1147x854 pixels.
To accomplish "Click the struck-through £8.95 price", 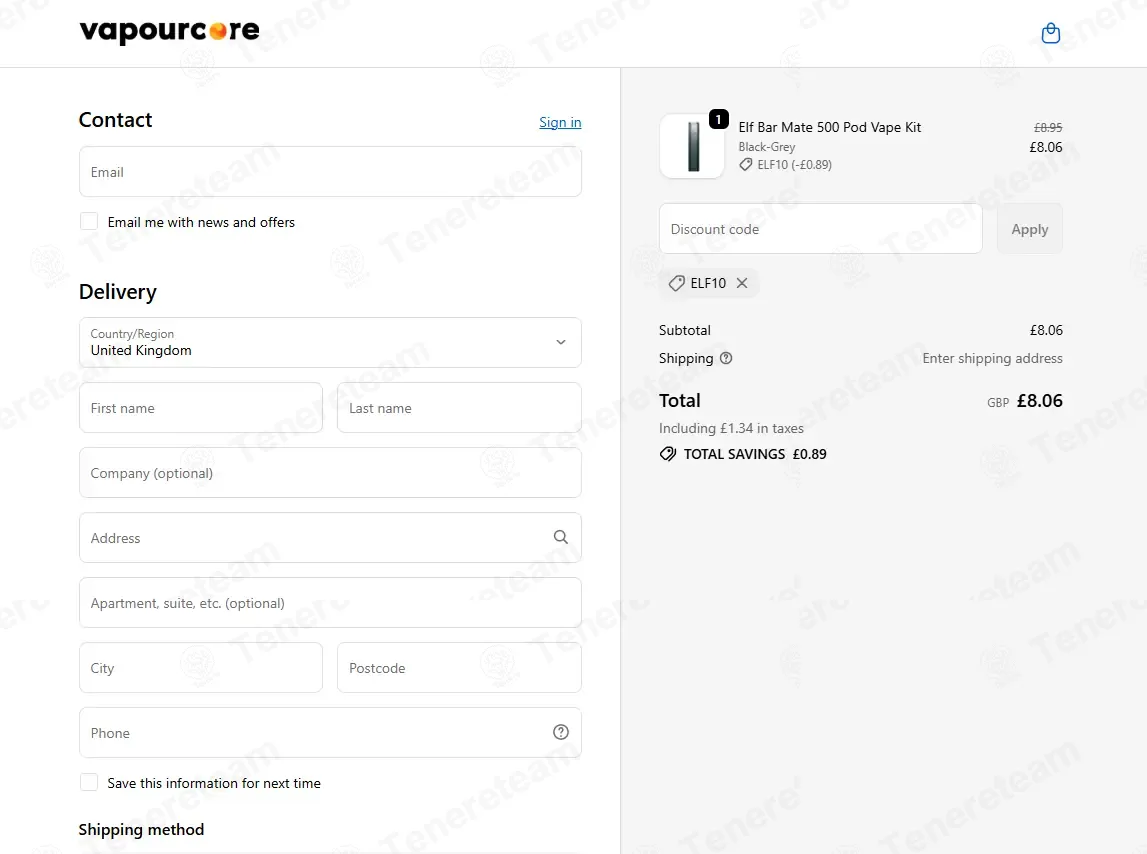I will tap(1048, 127).
